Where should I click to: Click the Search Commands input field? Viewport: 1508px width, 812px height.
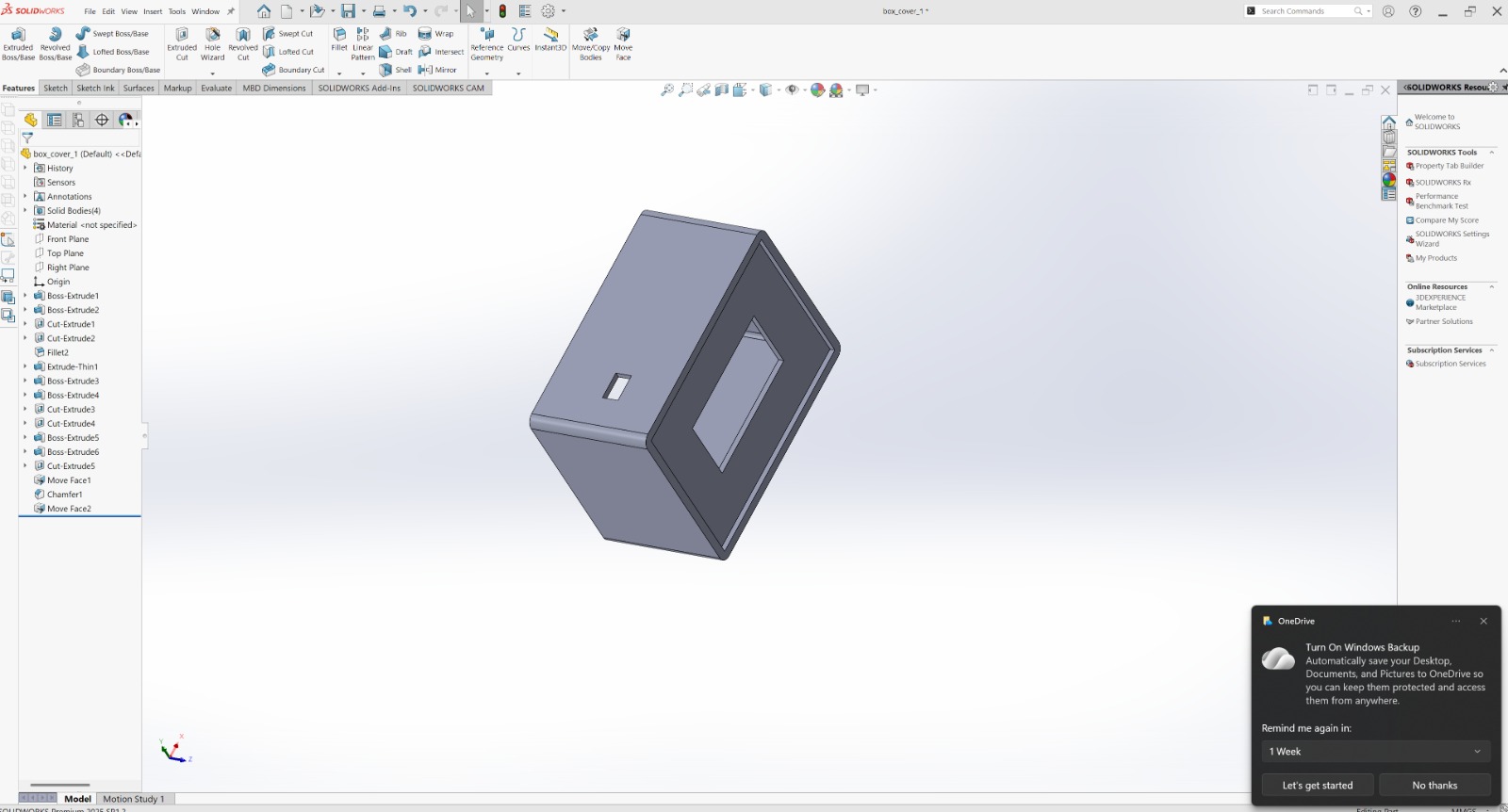(x=1304, y=11)
